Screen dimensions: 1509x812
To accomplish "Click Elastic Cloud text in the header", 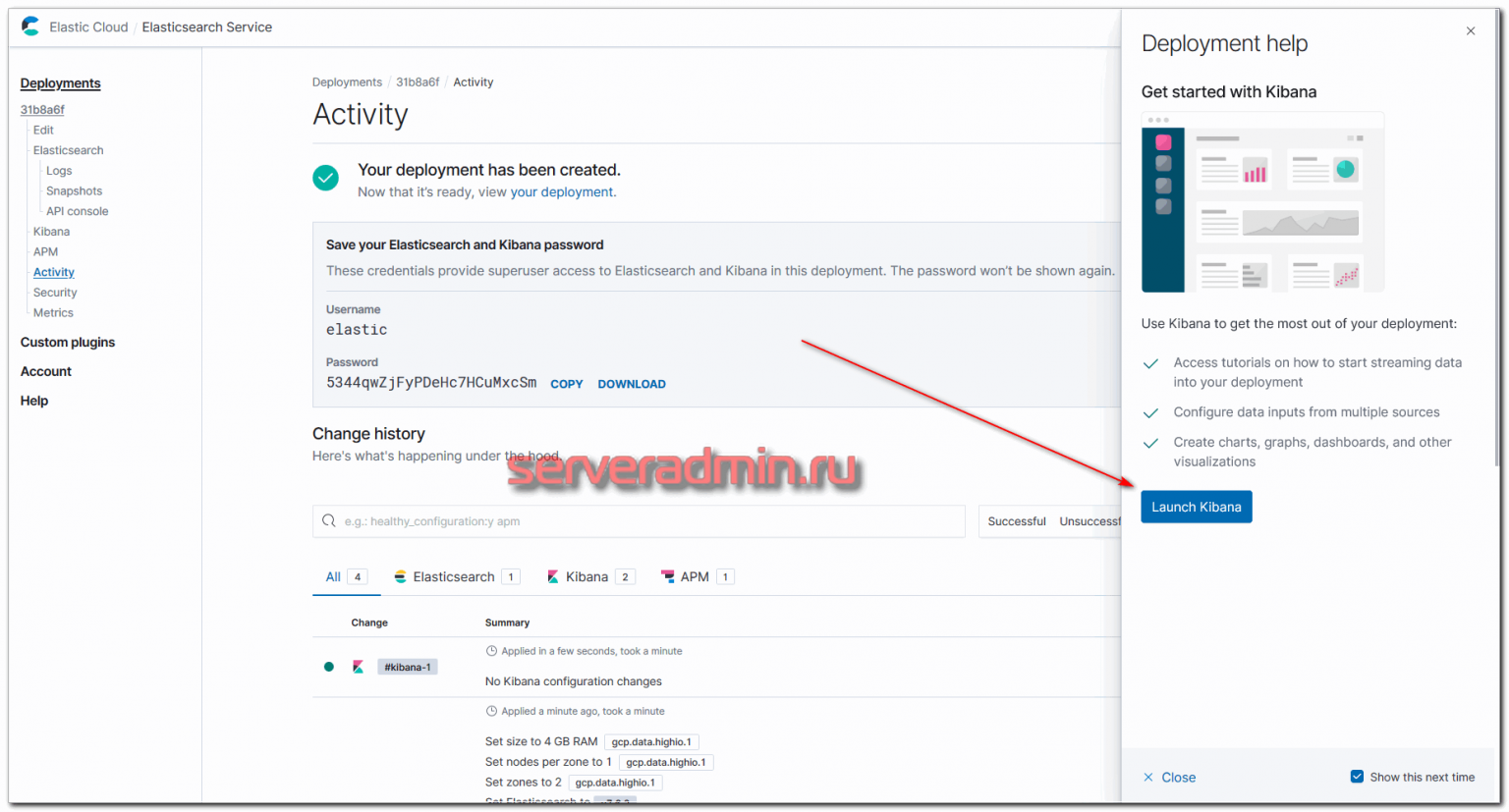I will [88, 27].
